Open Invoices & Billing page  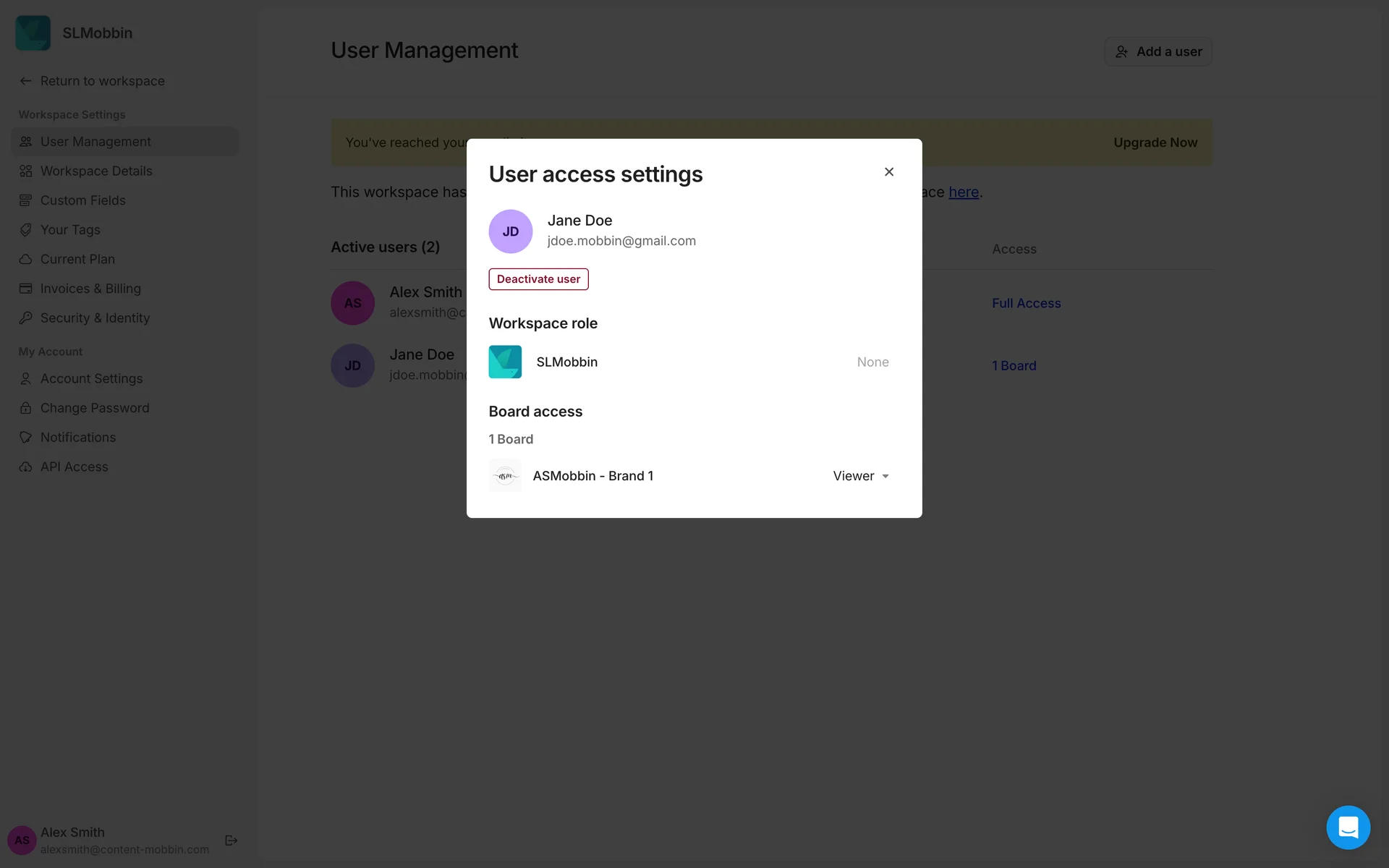pyautogui.click(x=90, y=289)
